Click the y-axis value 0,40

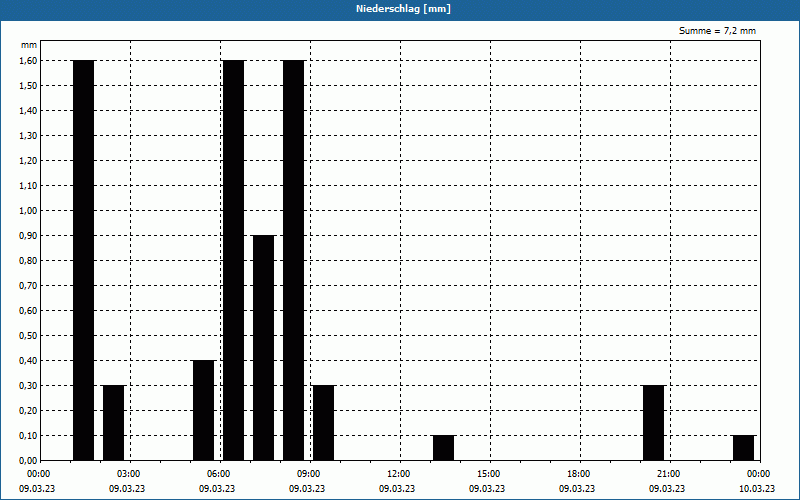coord(28,361)
